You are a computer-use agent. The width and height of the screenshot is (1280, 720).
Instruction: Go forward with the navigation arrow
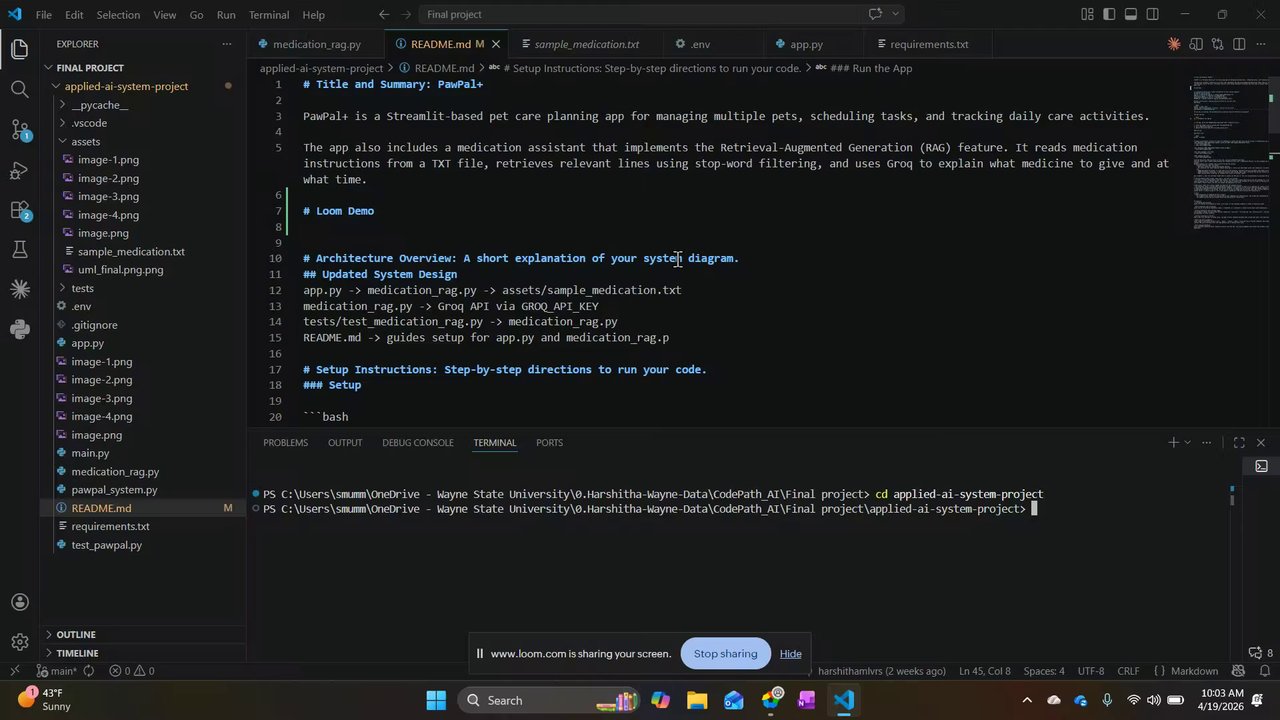408,14
